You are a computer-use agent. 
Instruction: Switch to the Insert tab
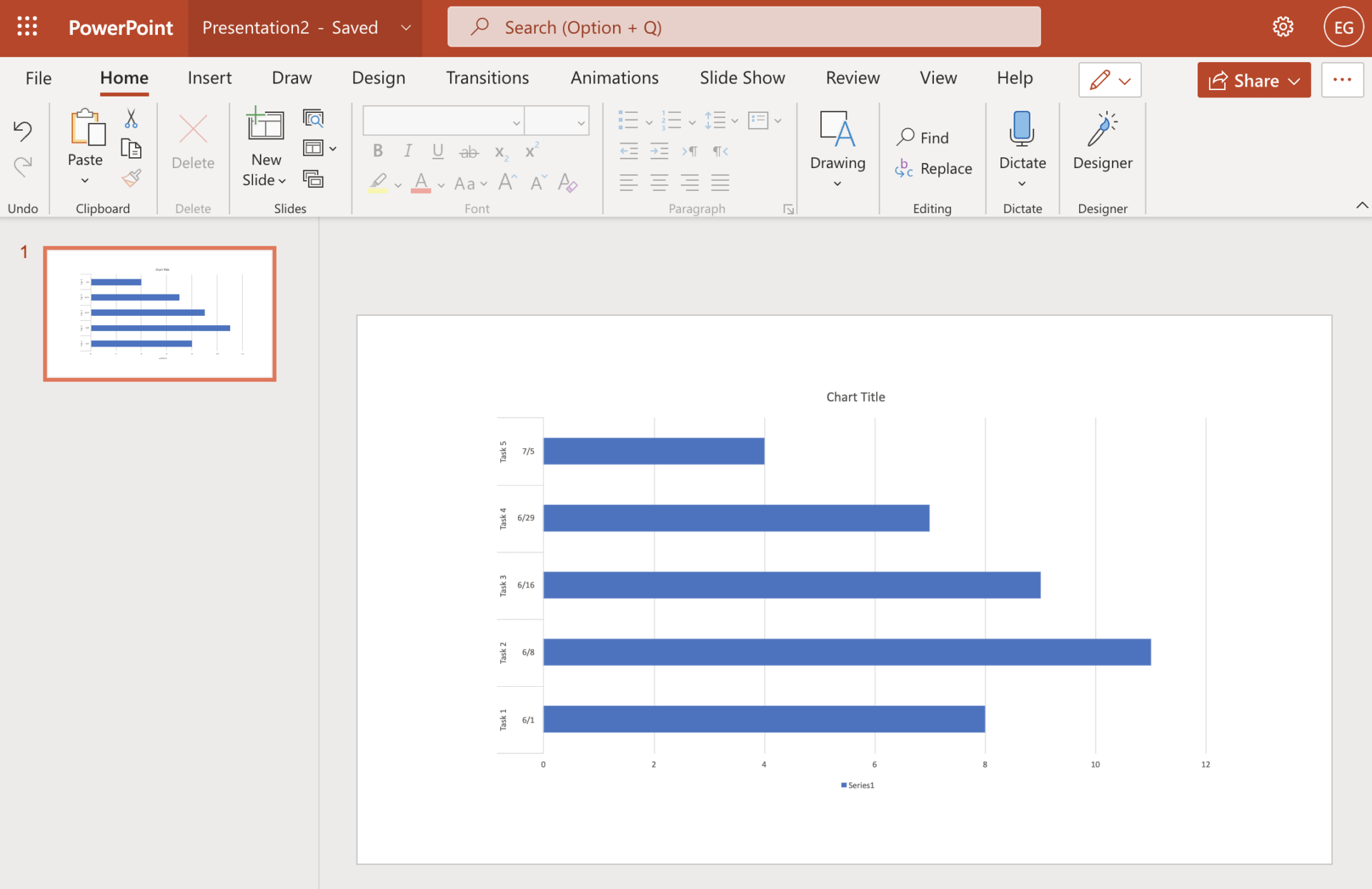click(209, 77)
